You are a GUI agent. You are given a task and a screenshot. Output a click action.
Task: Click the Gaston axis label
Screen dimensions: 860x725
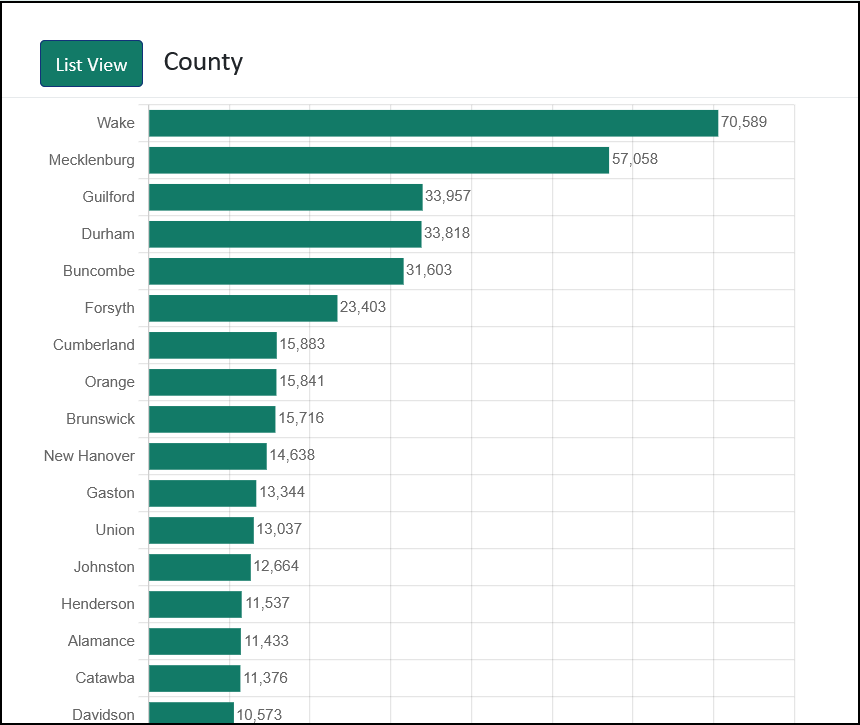coord(111,492)
